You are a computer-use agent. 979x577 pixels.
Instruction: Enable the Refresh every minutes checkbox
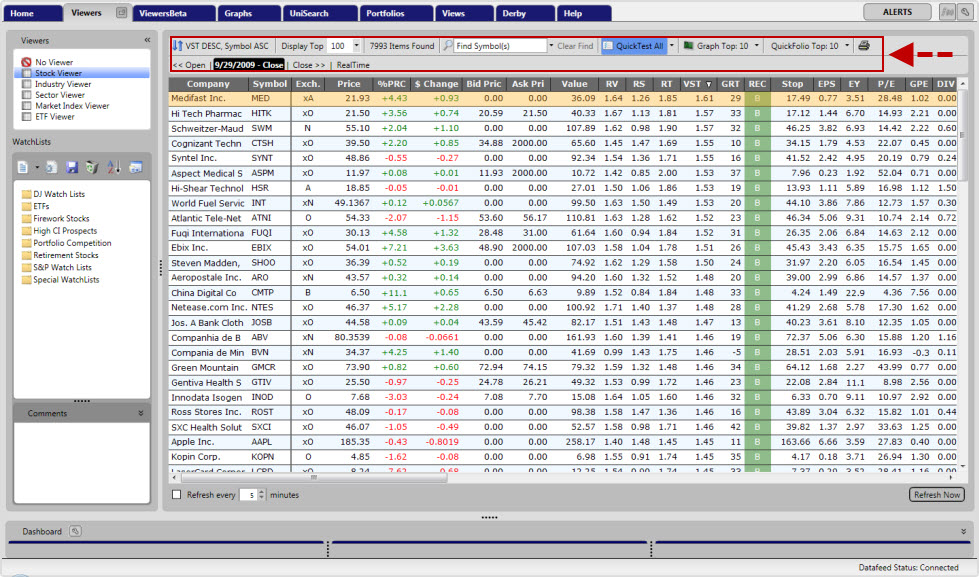point(177,494)
